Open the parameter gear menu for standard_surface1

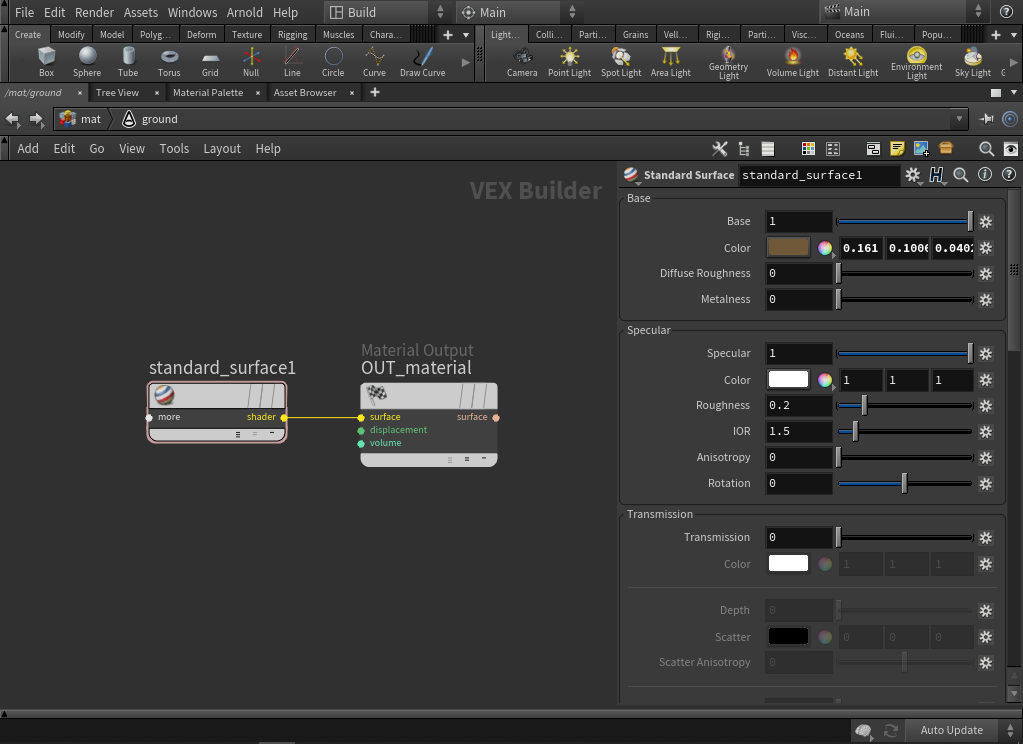point(912,175)
